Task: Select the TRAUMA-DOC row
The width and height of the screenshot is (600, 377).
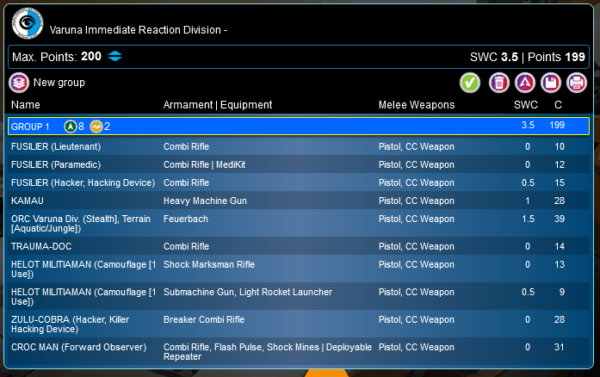Action: pyautogui.click(x=298, y=246)
